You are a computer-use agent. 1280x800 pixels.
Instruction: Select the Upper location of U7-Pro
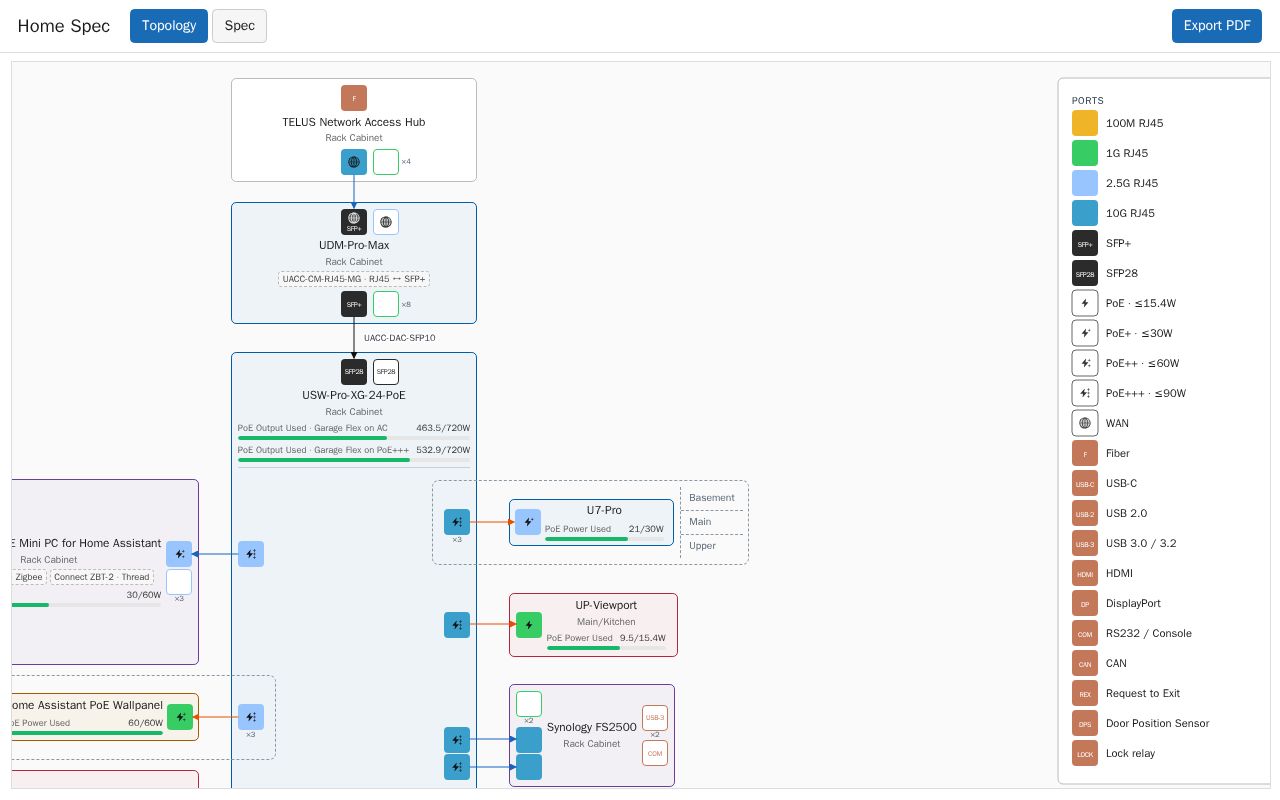click(x=703, y=546)
